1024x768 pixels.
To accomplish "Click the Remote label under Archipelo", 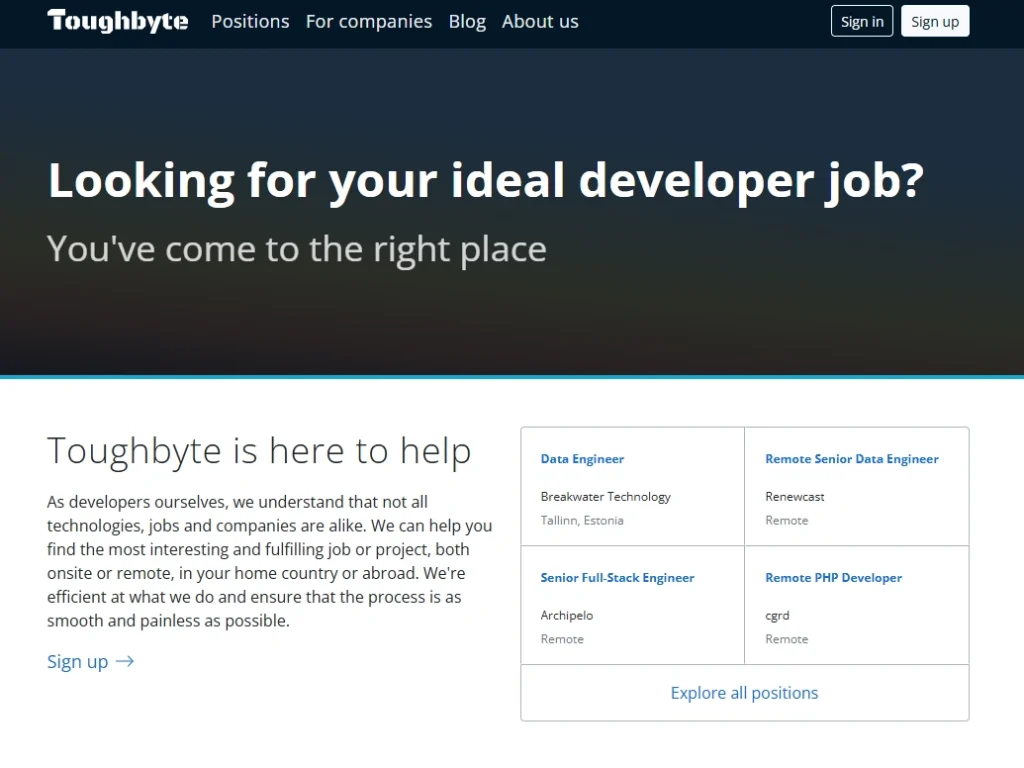I will (x=562, y=639).
